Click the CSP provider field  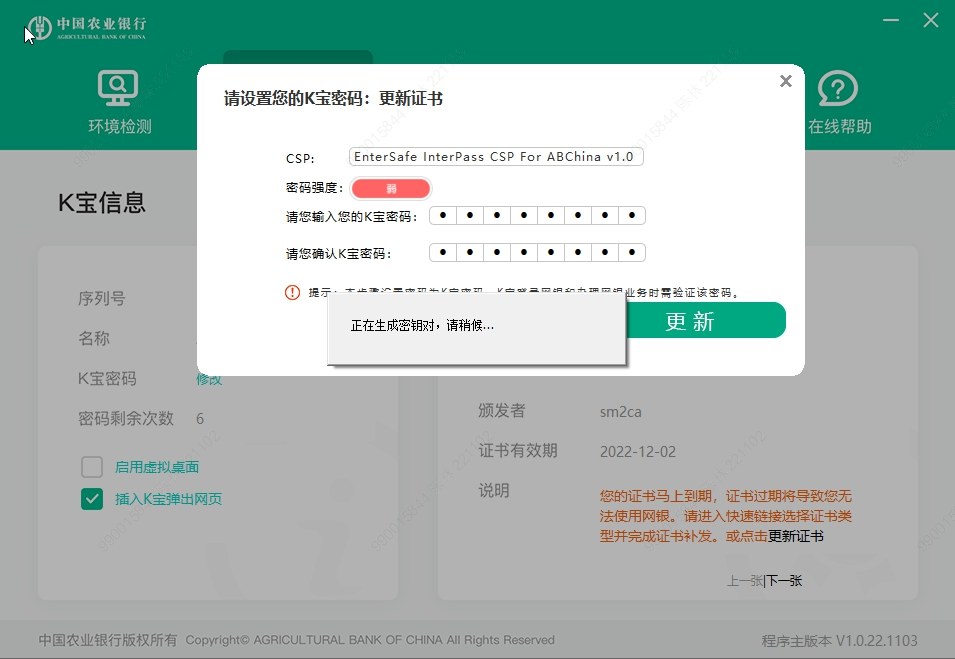[496, 157]
